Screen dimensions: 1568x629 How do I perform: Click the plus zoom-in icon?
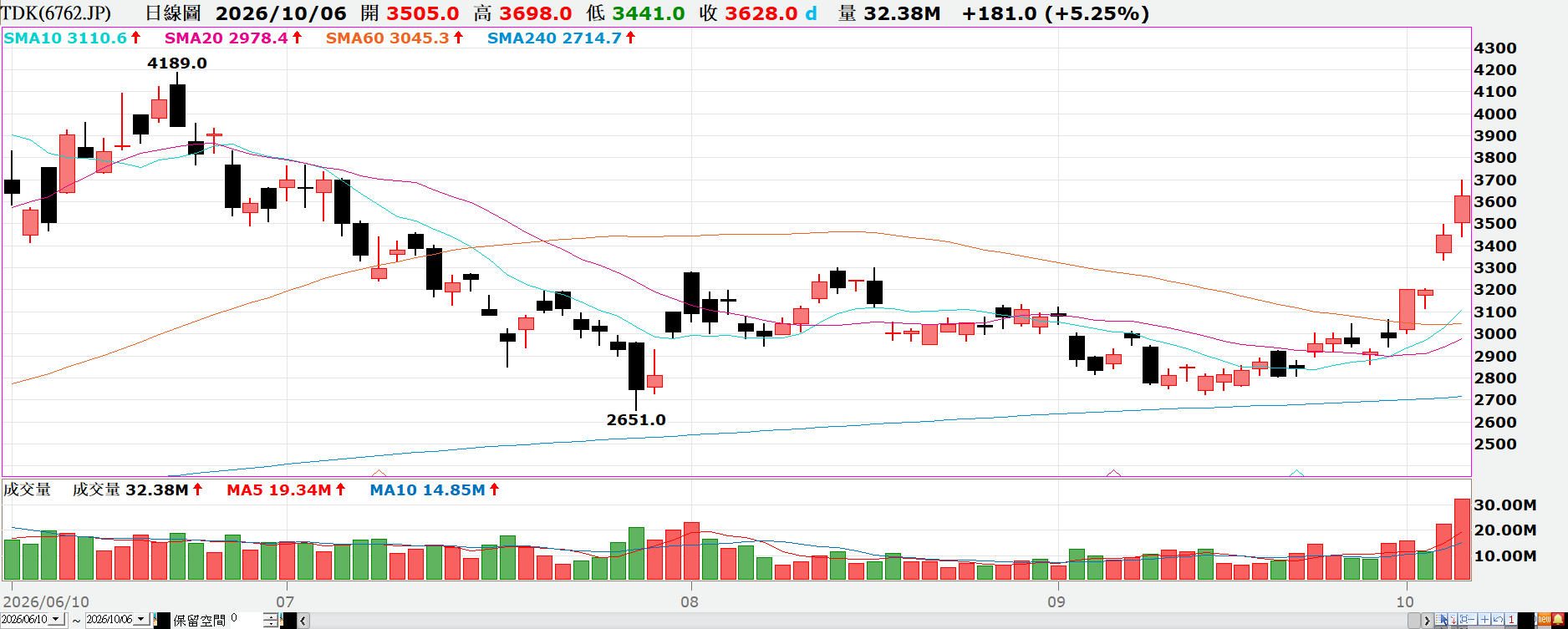click(1484, 619)
